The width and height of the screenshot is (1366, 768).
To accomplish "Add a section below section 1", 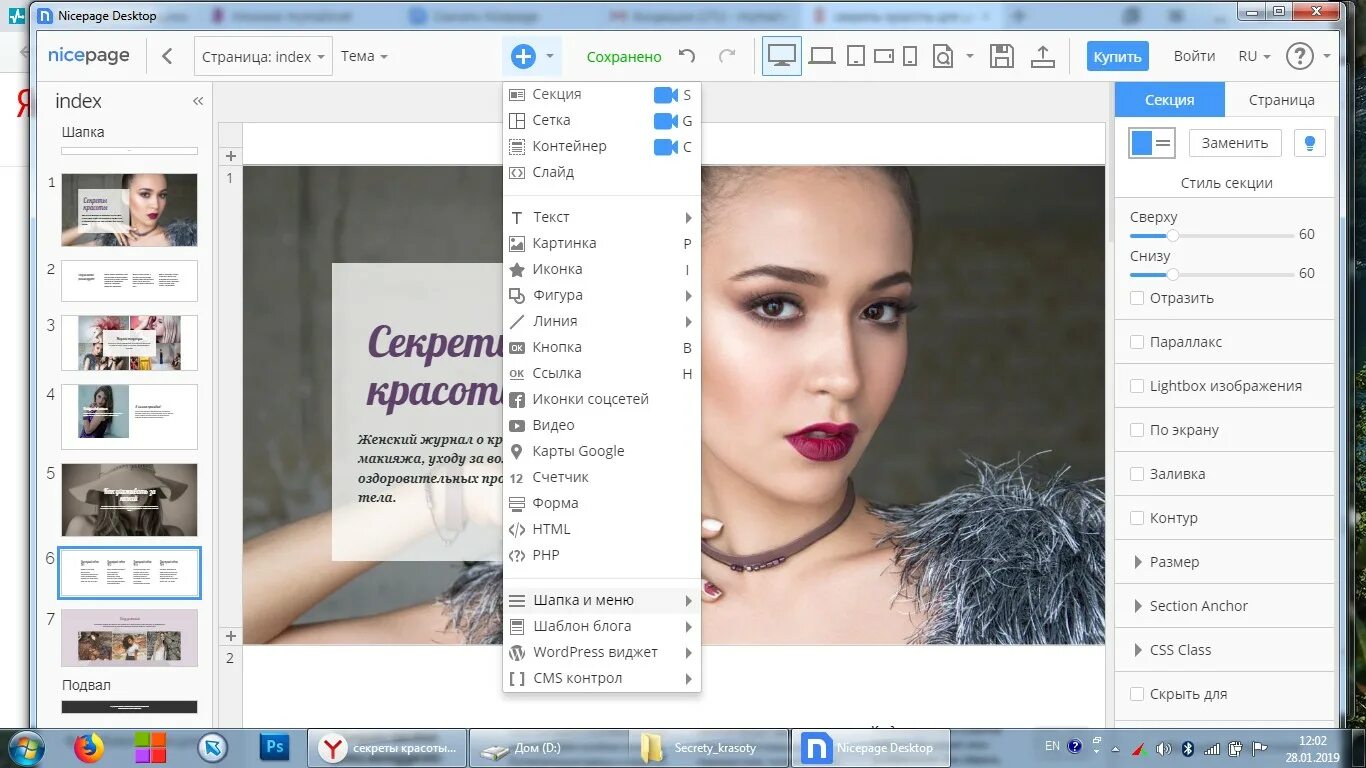I will click(230, 636).
